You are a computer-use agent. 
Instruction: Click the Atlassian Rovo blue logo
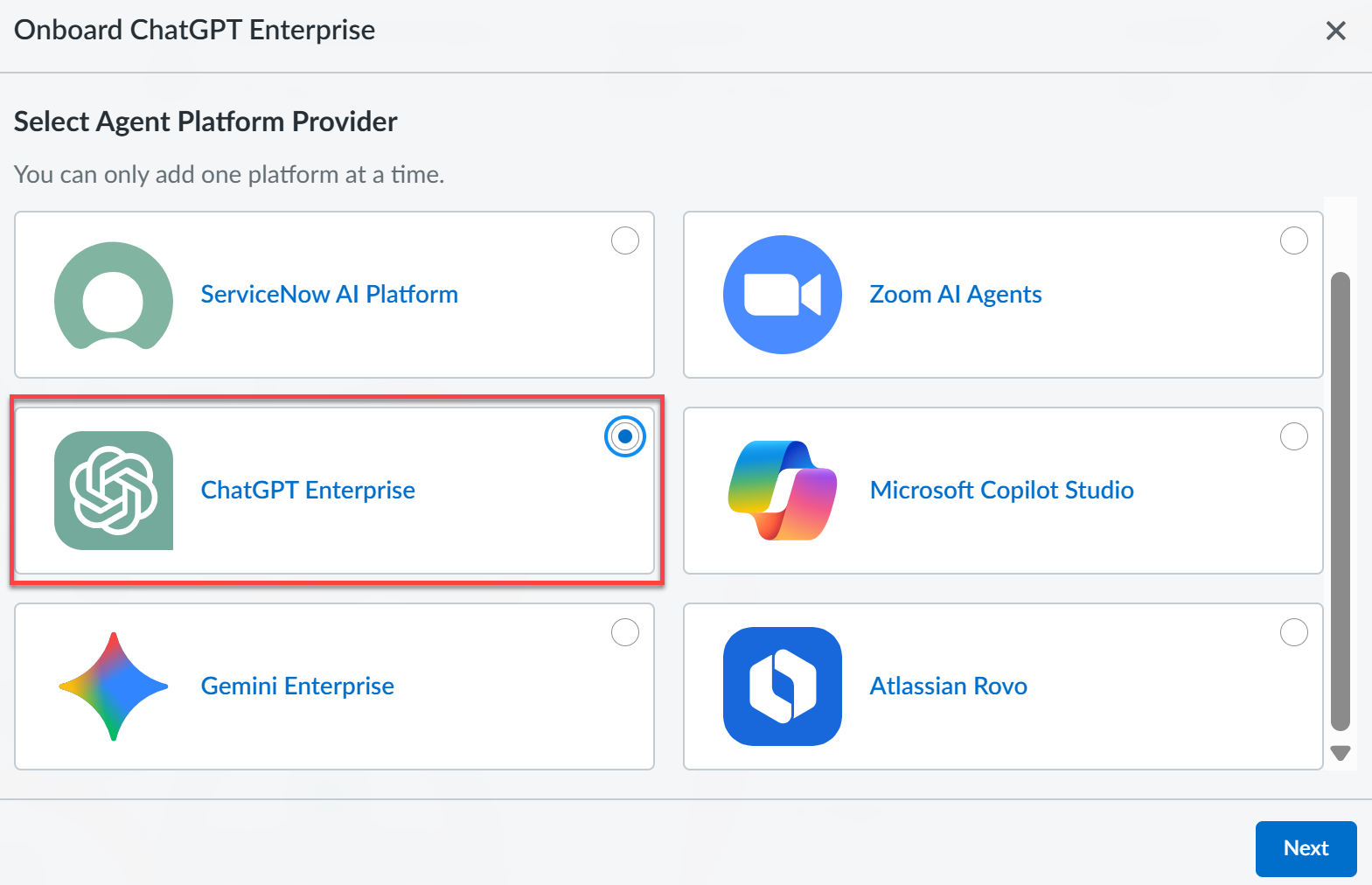783,686
